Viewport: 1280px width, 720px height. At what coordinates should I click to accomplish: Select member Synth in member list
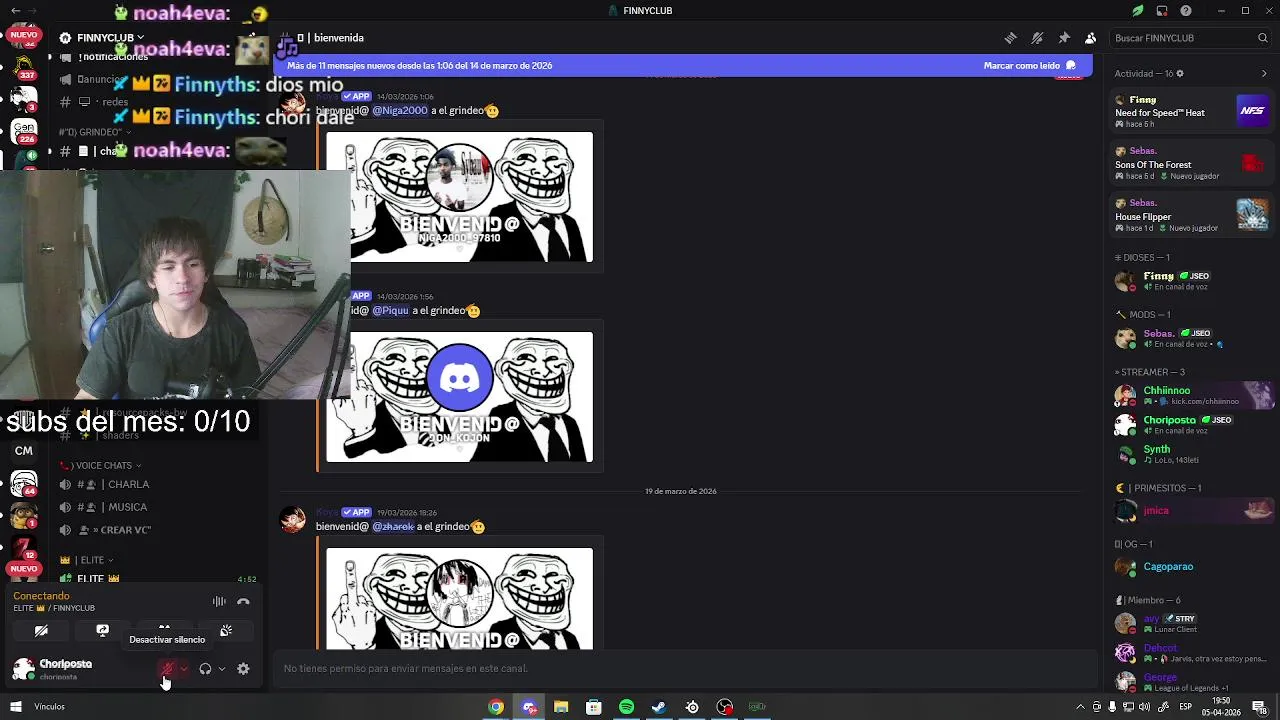tap(1192, 454)
